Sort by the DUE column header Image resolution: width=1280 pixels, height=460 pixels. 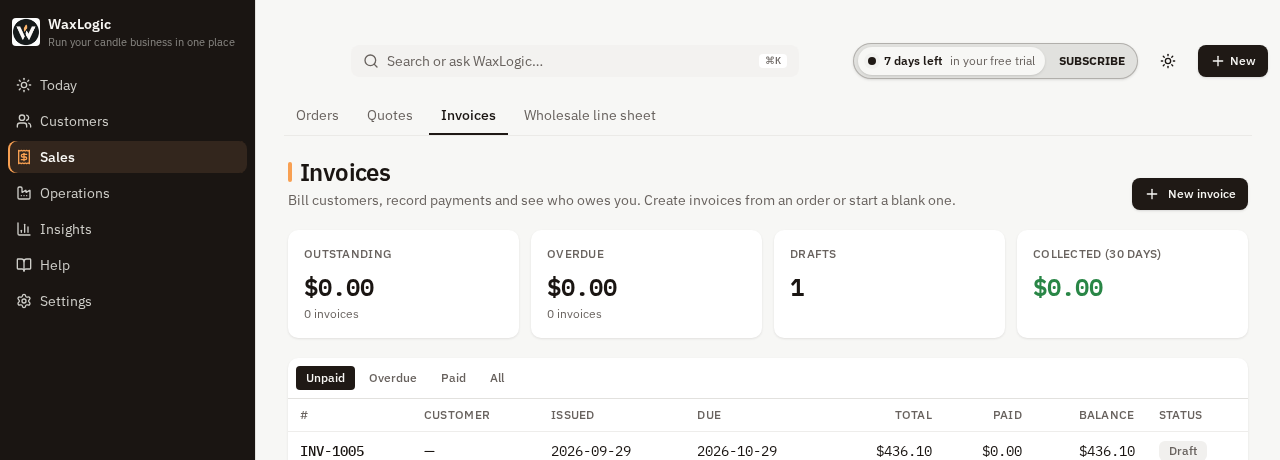(x=709, y=415)
